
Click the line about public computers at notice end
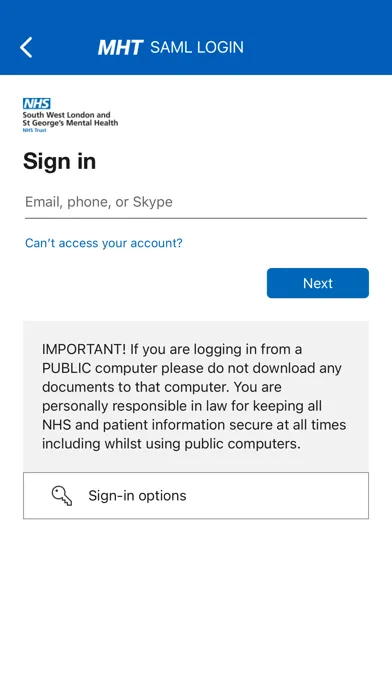tap(171, 444)
